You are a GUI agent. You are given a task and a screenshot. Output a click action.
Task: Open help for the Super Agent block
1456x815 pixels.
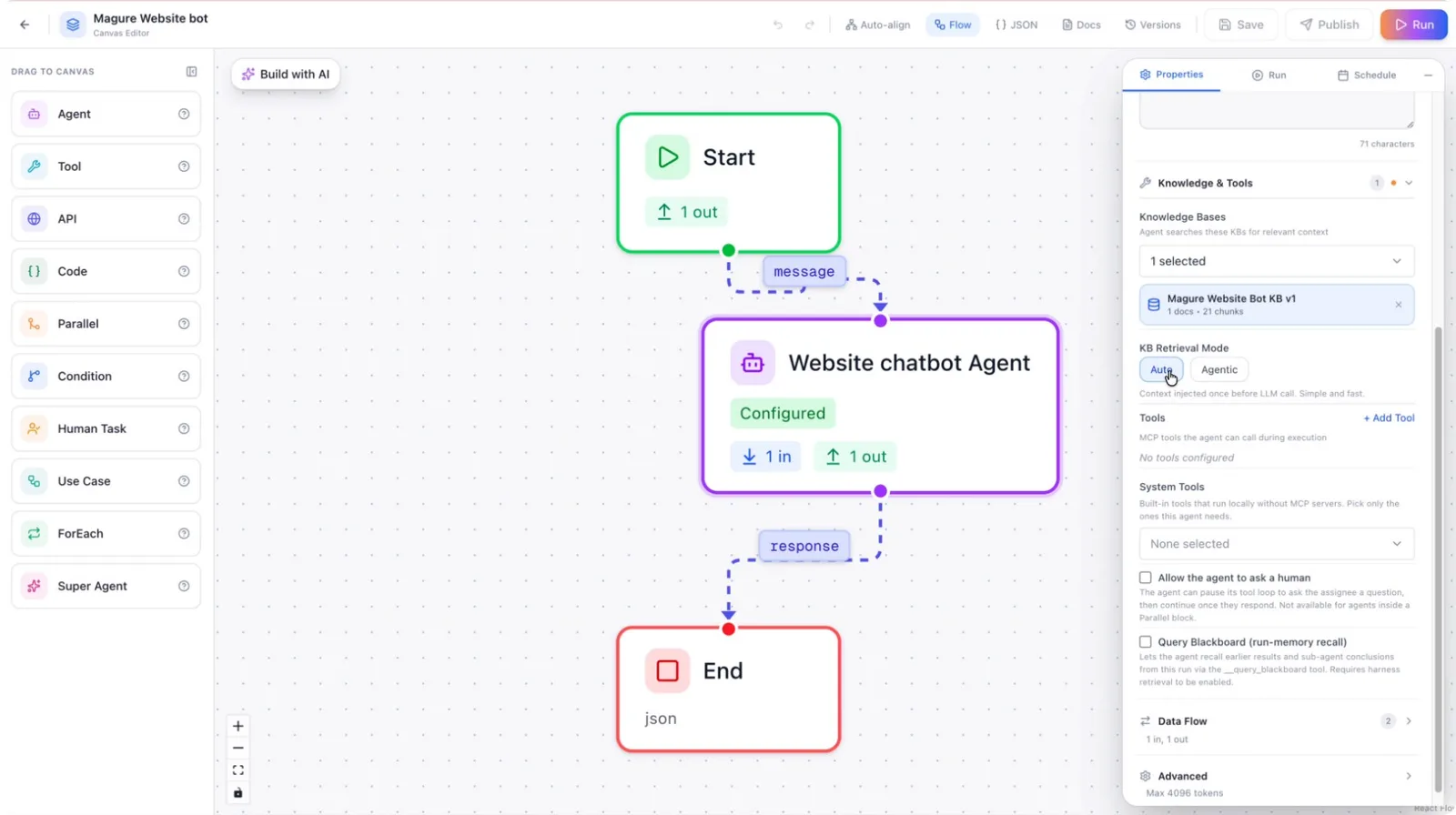coord(184,586)
